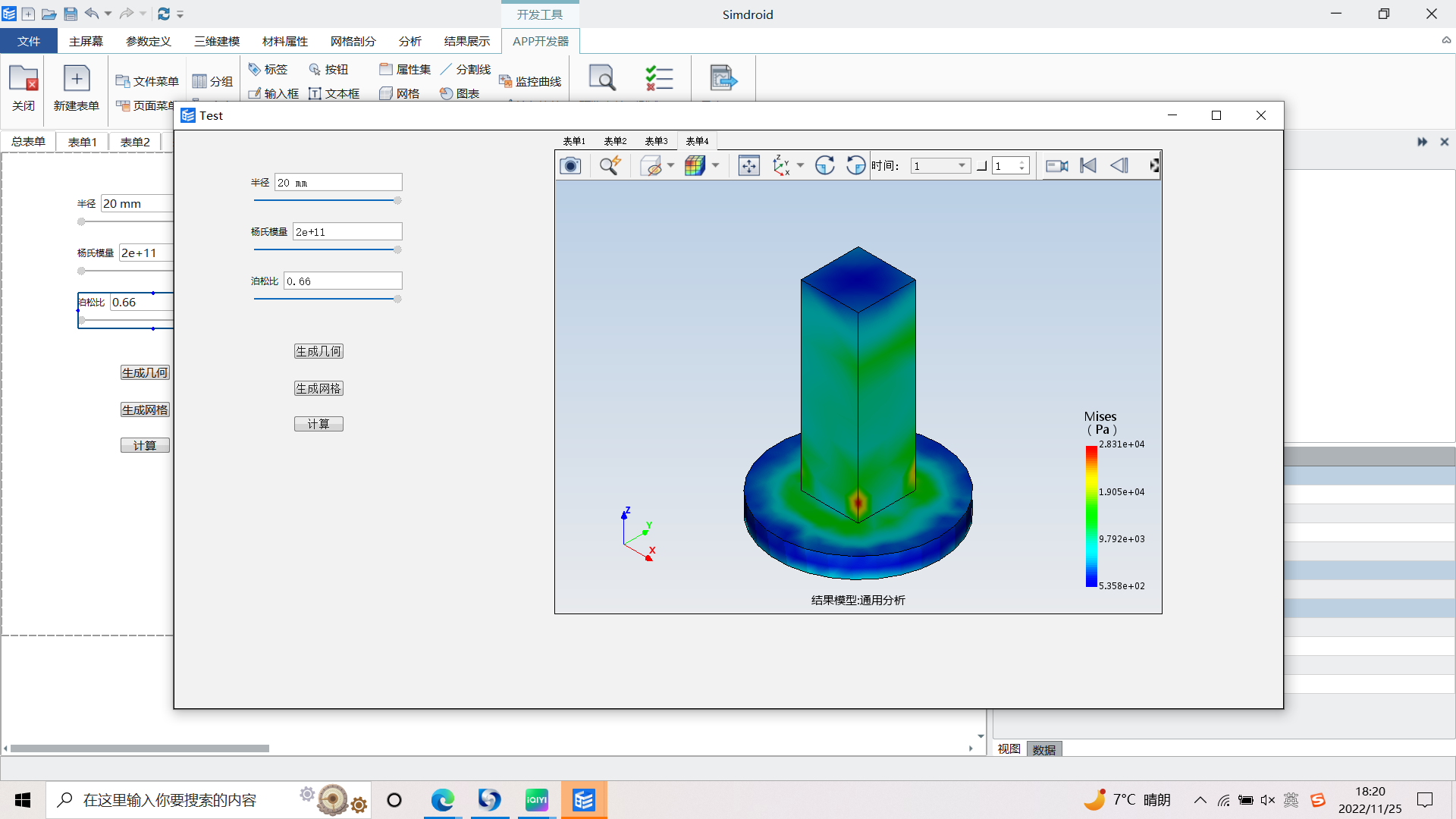Screen dimensions: 1456x819
Task: Click the hide/show objects cube icon
Action: click(x=651, y=165)
